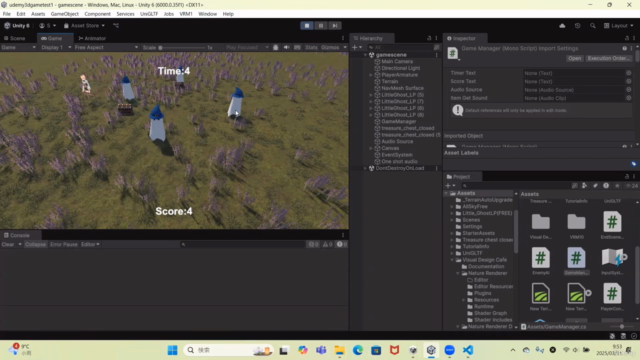Open the gamescene options kebab menu
The width and height of the screenshot is (640, 360).
436,55
